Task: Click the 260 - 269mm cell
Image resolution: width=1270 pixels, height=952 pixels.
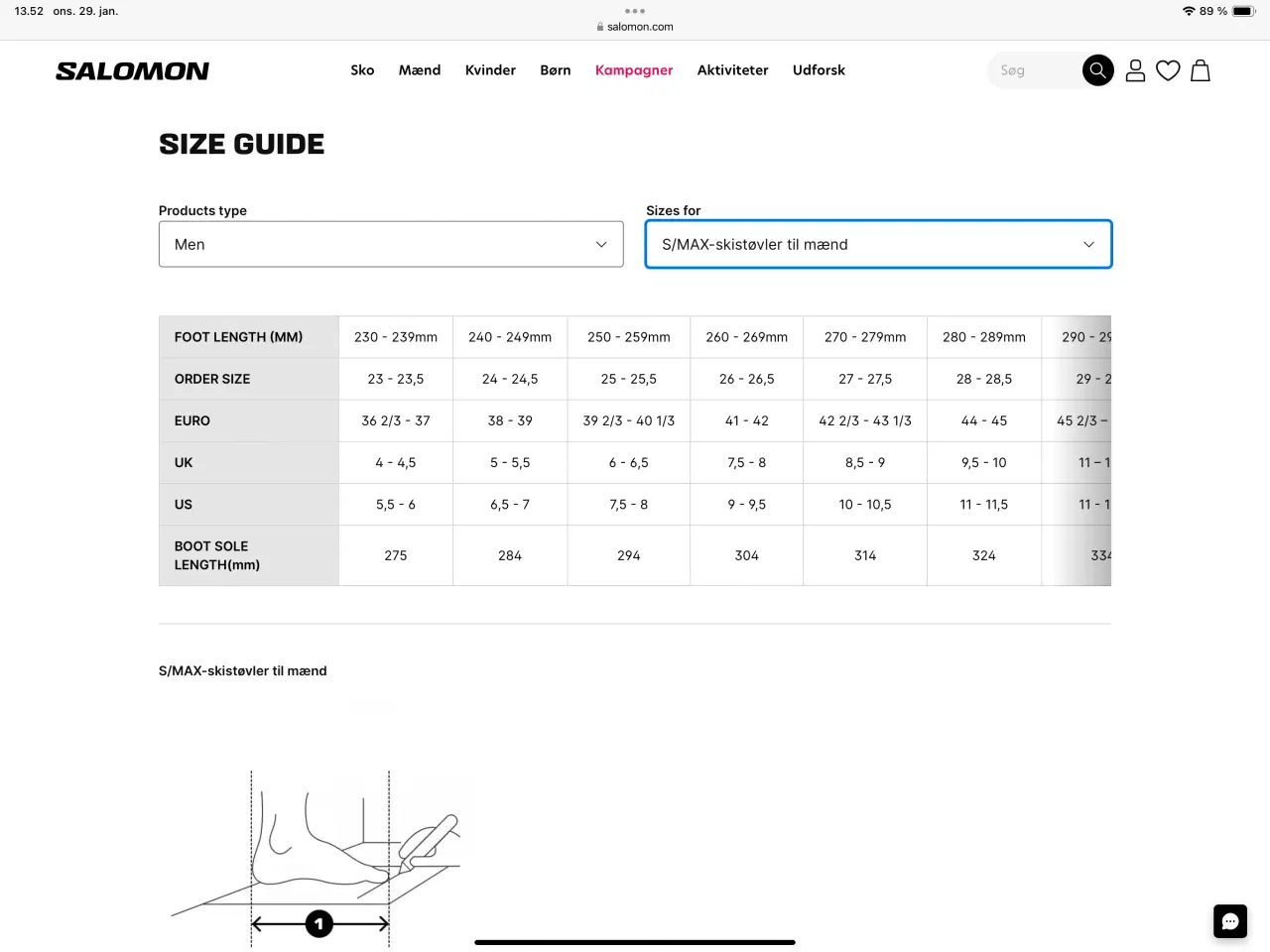Action: [747, 337]
